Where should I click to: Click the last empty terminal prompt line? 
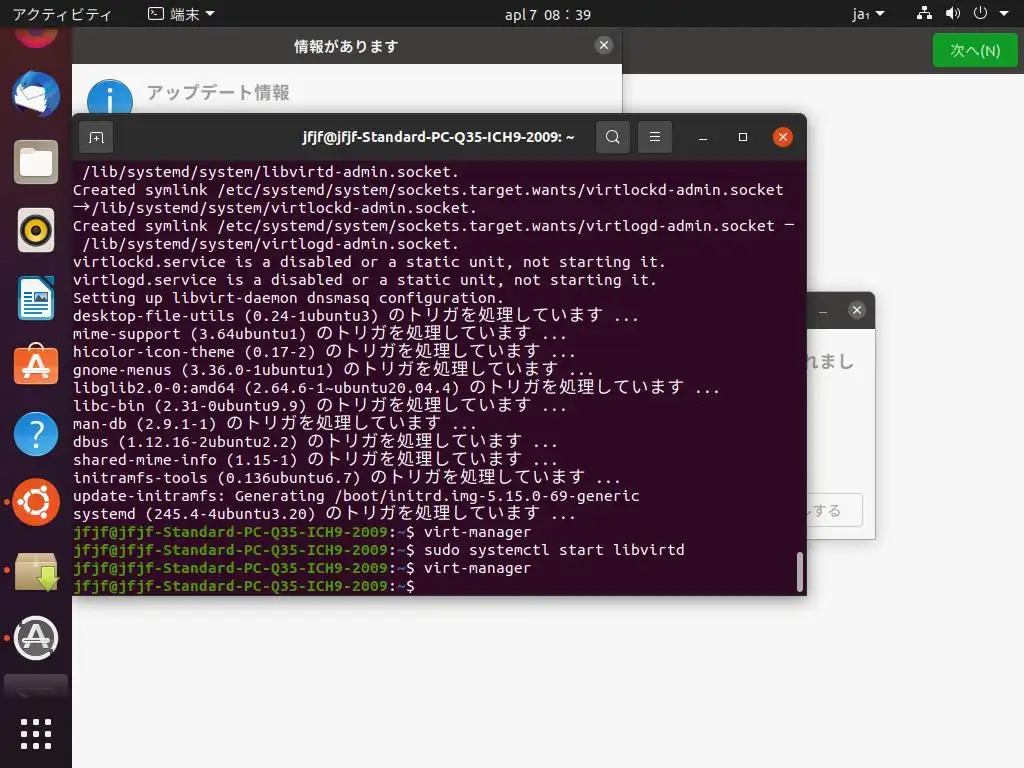[244, 586]
